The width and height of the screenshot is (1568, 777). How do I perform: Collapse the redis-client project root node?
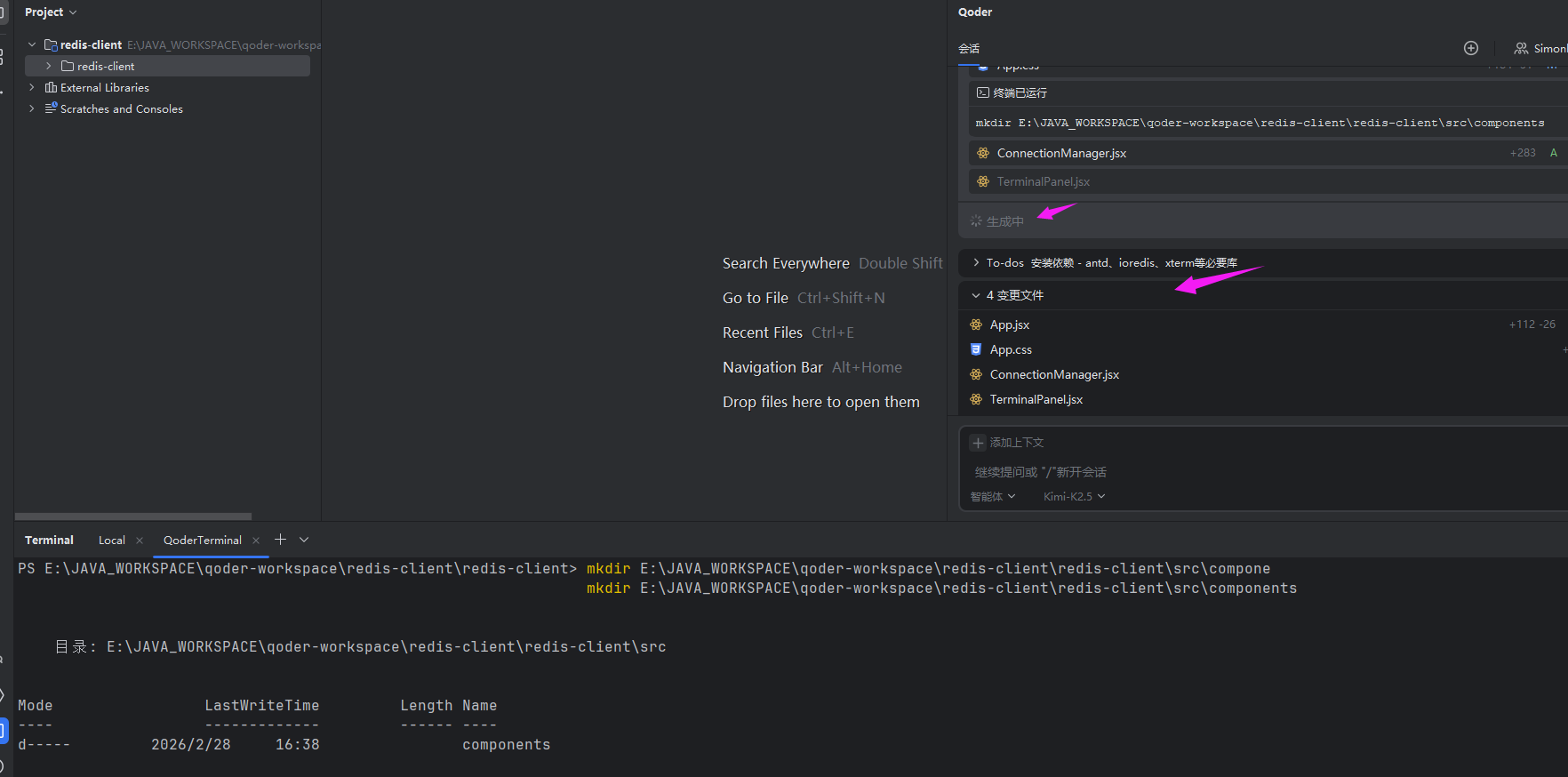click(x=32, y=44)
